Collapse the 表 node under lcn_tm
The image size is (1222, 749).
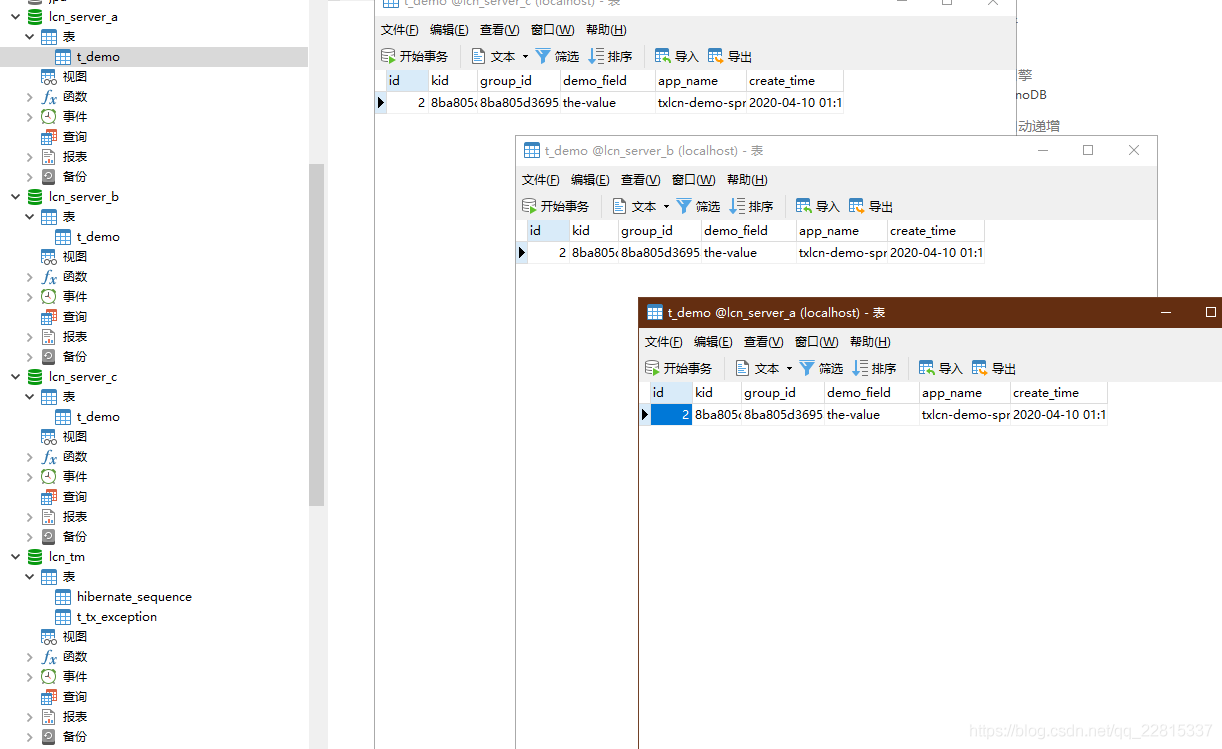[30, 577]
